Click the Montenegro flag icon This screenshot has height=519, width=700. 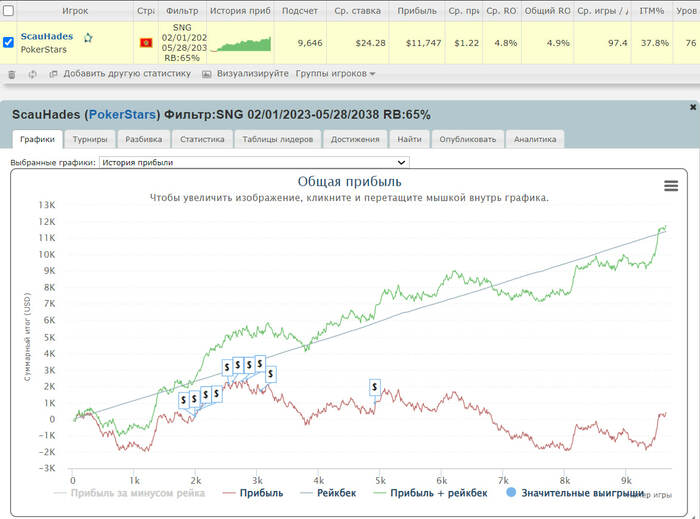click(146, 43)
